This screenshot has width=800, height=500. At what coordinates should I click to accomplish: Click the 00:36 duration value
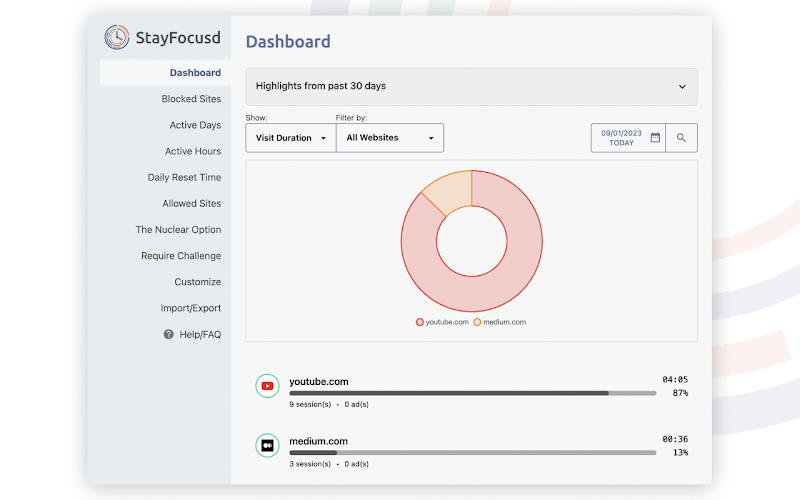coord(675,439)
